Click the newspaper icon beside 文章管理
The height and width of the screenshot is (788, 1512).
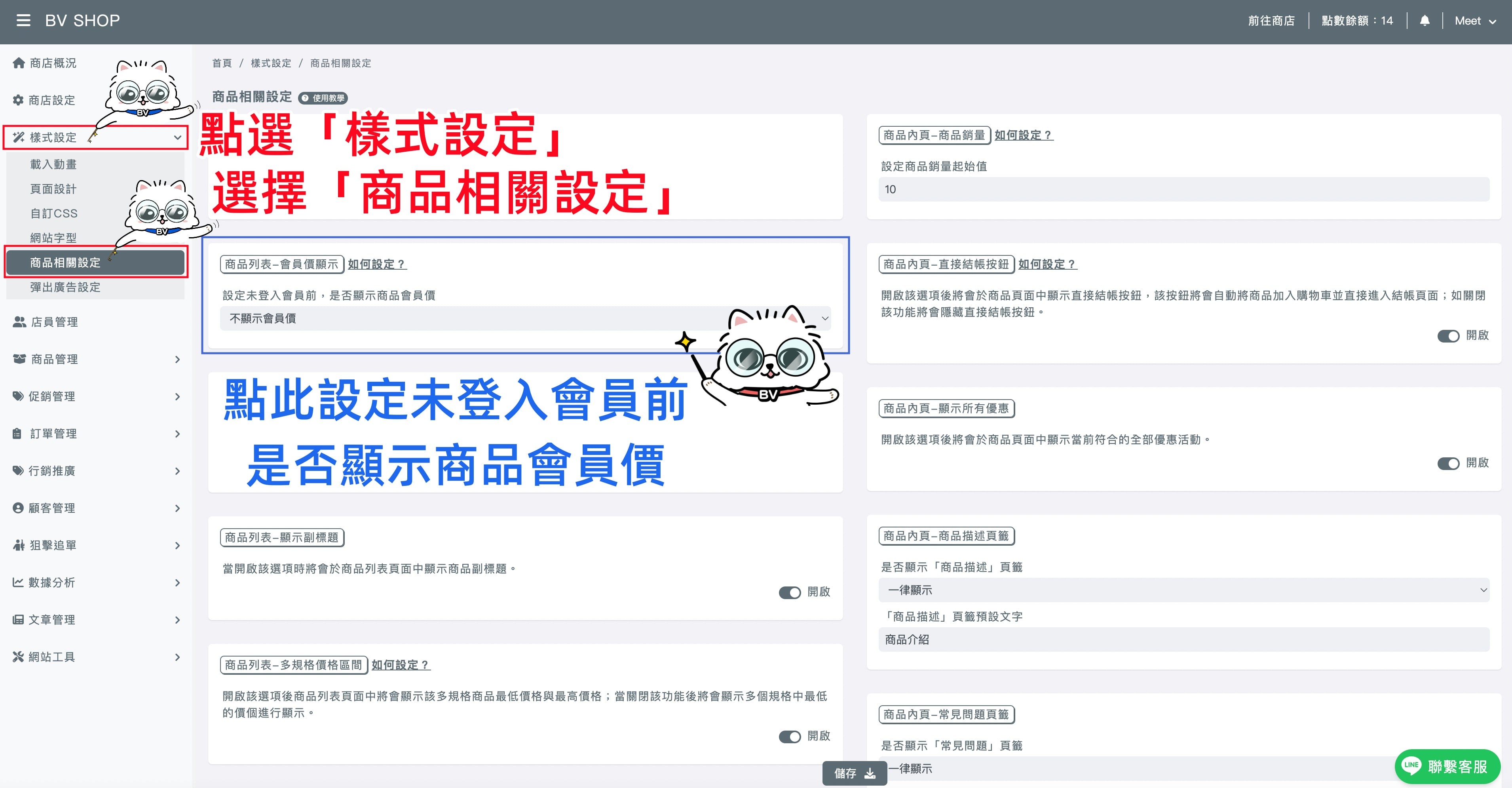[18, 619]
